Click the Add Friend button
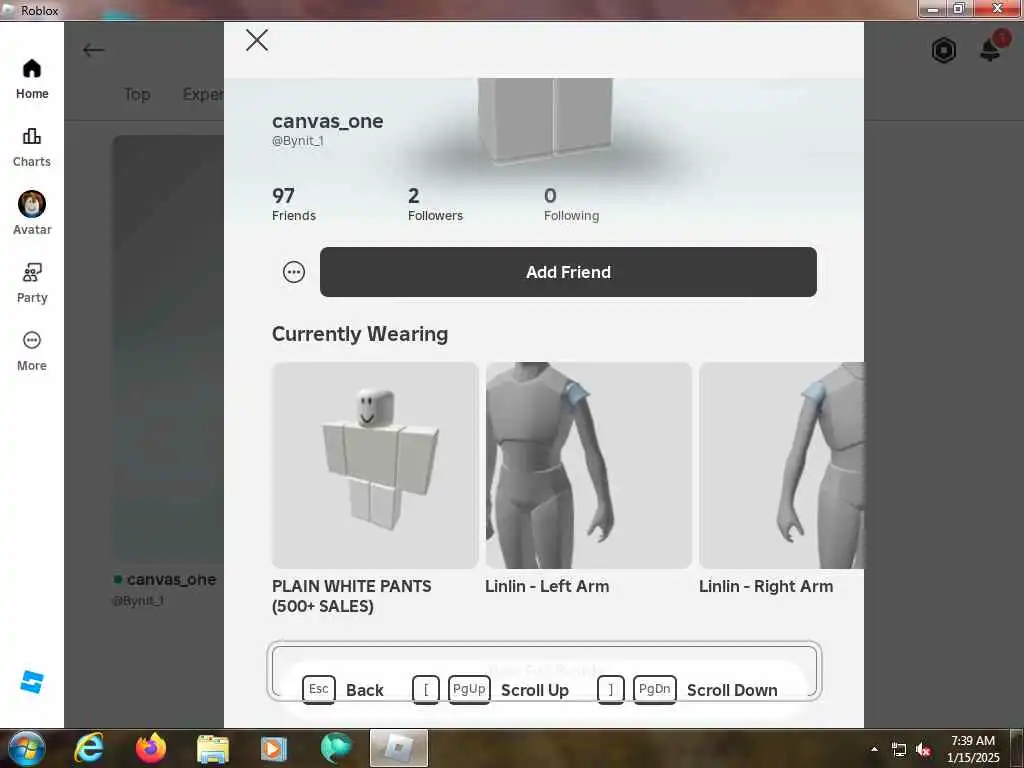This screenshot has height=768, width=1024. point(568,272)
